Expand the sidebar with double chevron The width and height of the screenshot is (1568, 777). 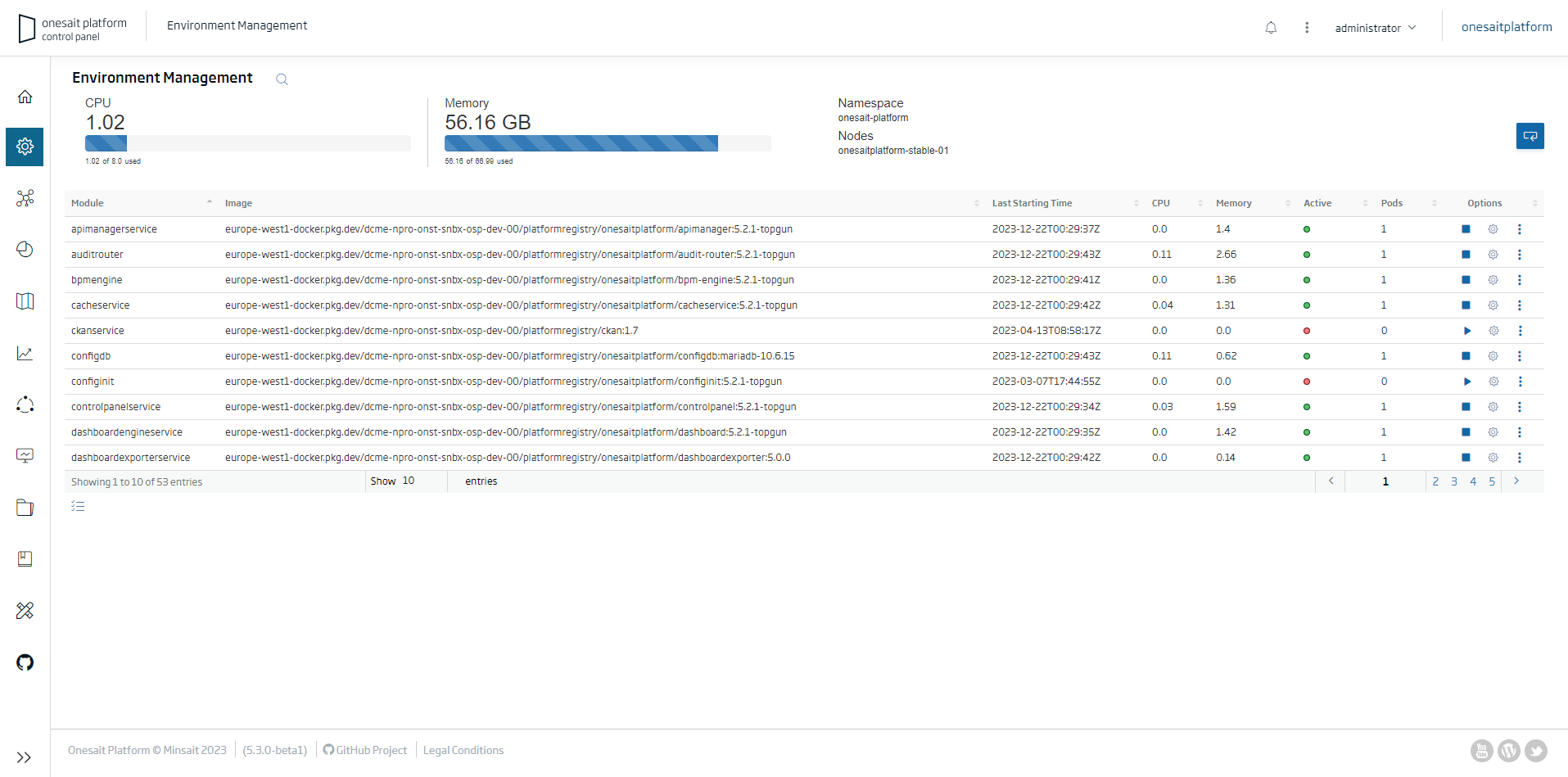pyautogui.click(x=25, y=757)
